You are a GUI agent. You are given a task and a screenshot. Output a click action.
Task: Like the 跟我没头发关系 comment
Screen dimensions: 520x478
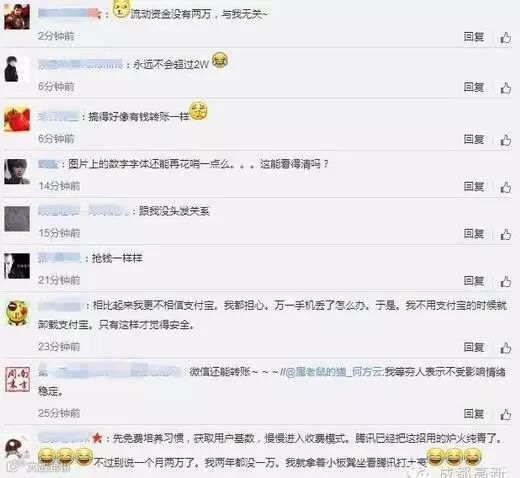(506, 234)
